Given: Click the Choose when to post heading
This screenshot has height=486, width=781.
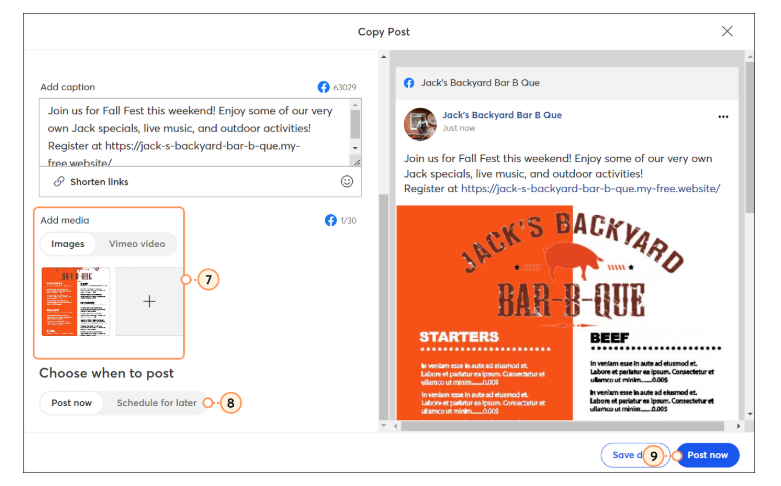Looking at the screenshot, I should click(x=107, y=373).
